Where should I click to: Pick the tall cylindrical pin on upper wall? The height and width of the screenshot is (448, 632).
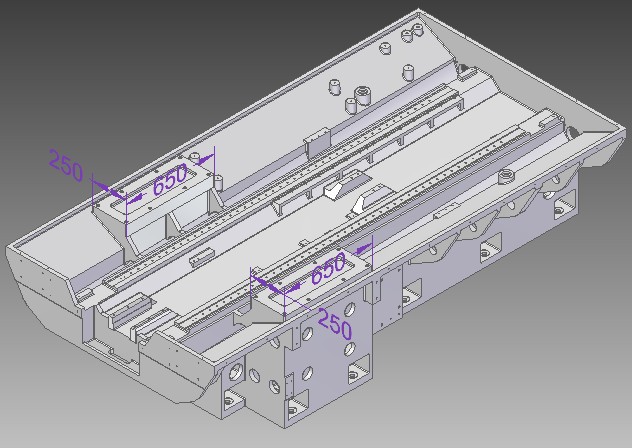coord(407,73)
